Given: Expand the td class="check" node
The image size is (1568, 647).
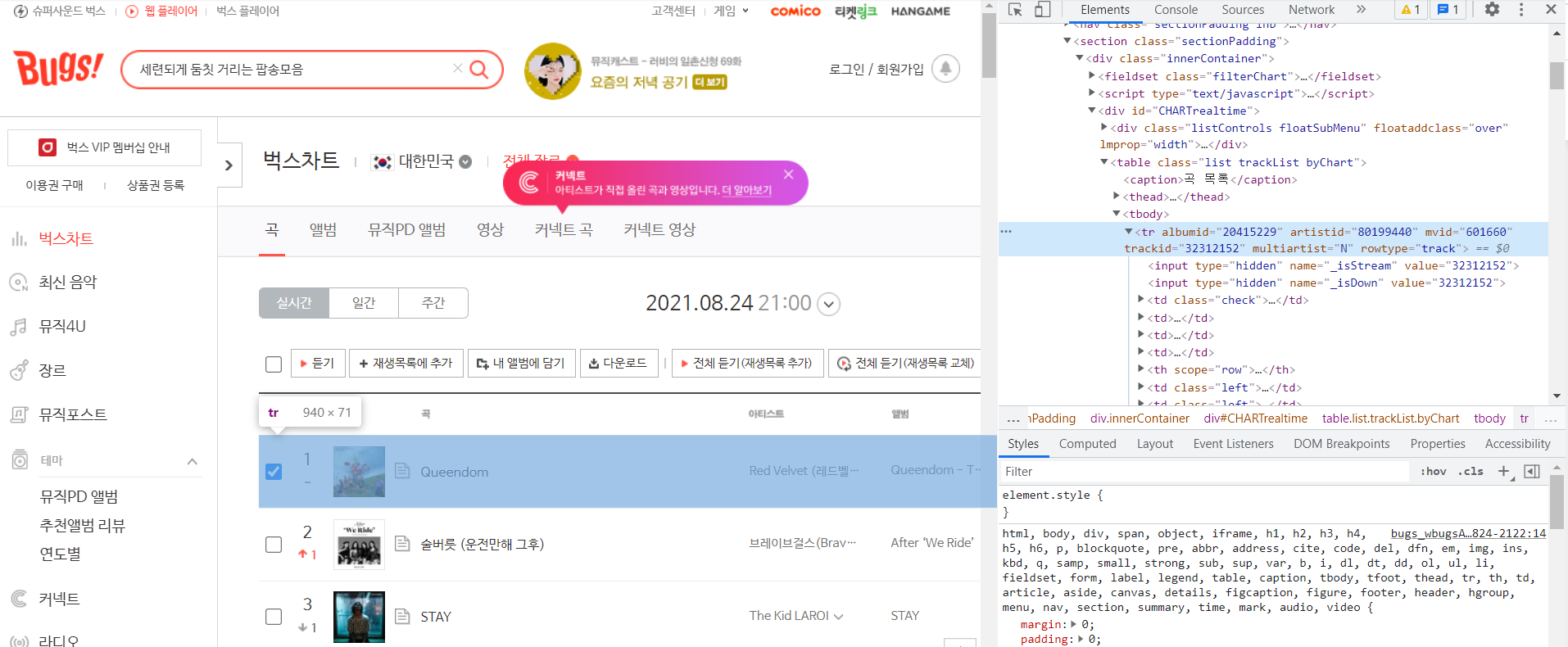Looking at the screenshot, I should 1141,300.
